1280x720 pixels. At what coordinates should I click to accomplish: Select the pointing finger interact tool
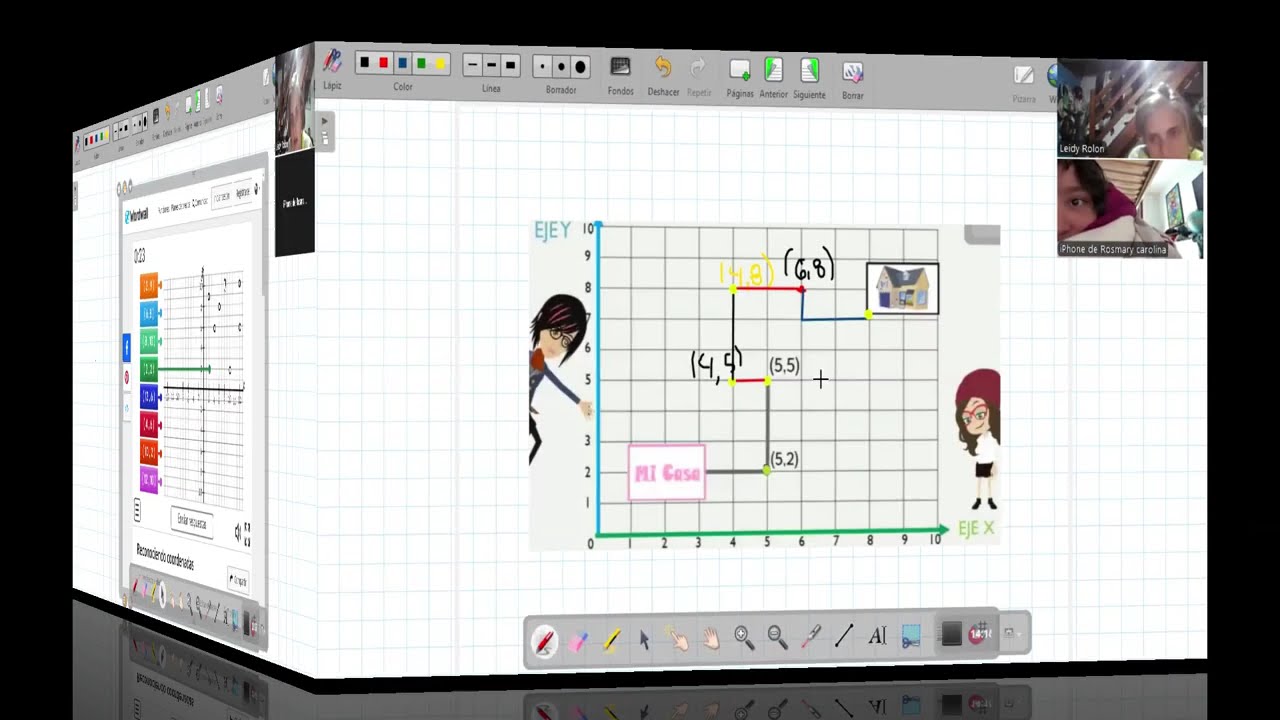(x=679, y=638)
